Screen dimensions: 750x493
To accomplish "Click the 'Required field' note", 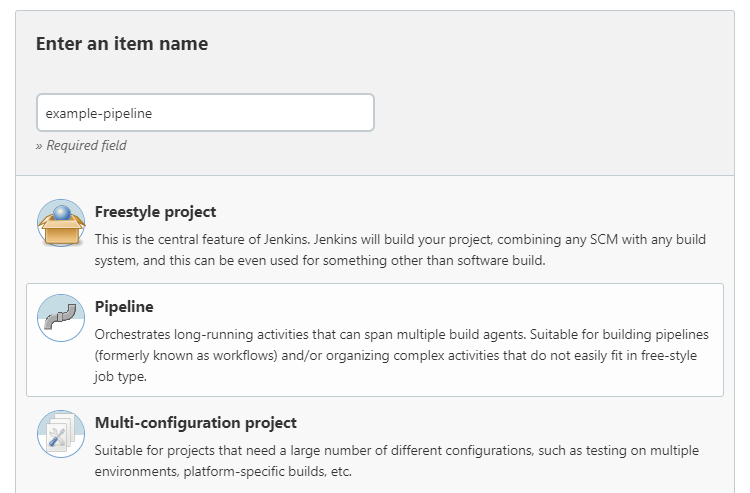I will [81, 145].
